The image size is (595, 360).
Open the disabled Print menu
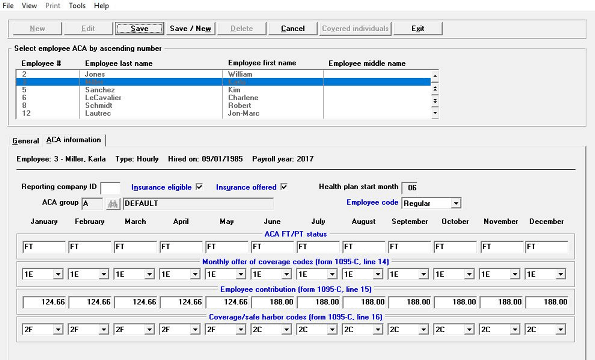coord(53,6)
